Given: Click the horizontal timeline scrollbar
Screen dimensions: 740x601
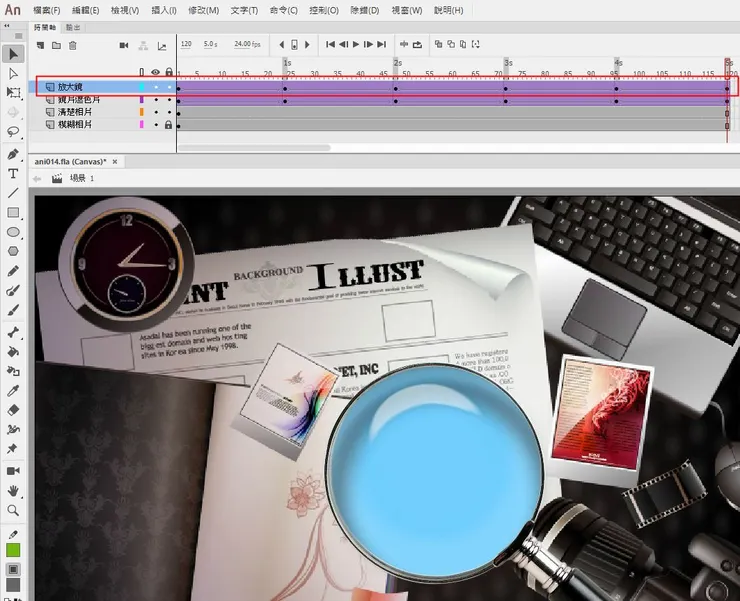Looking at the screenshot, I should tap(254, 148).
